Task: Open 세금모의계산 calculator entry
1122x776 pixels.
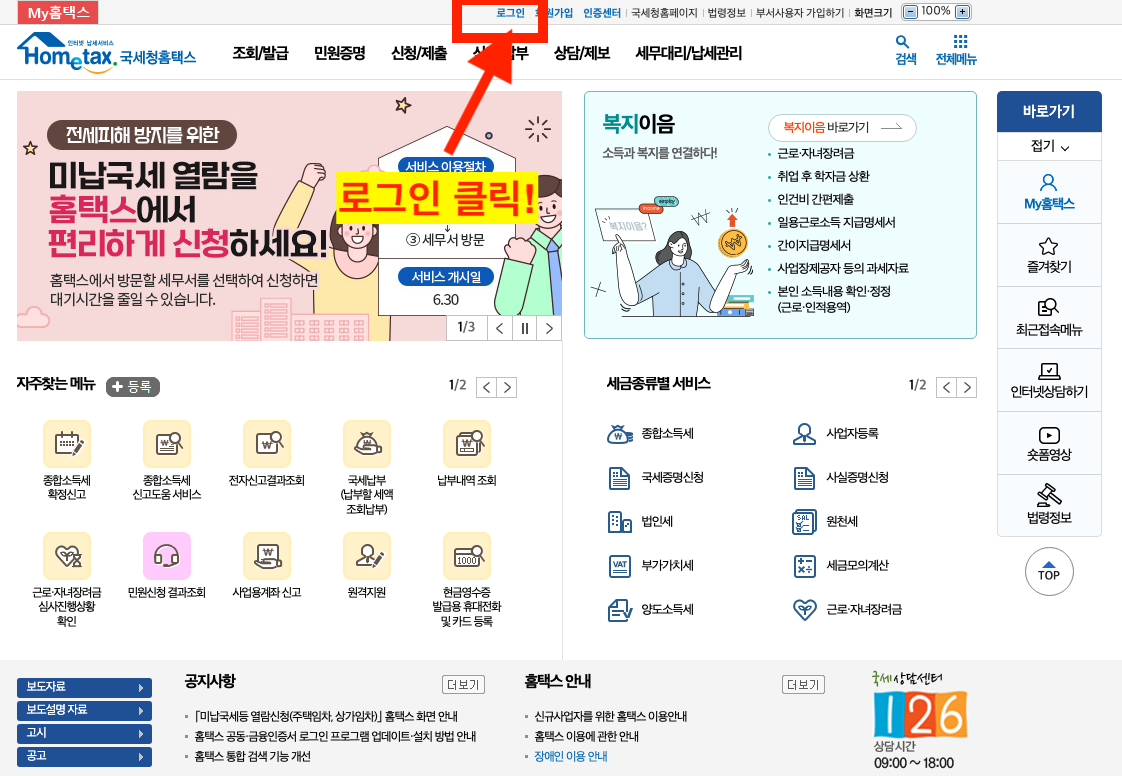Action: coord(841,566)
